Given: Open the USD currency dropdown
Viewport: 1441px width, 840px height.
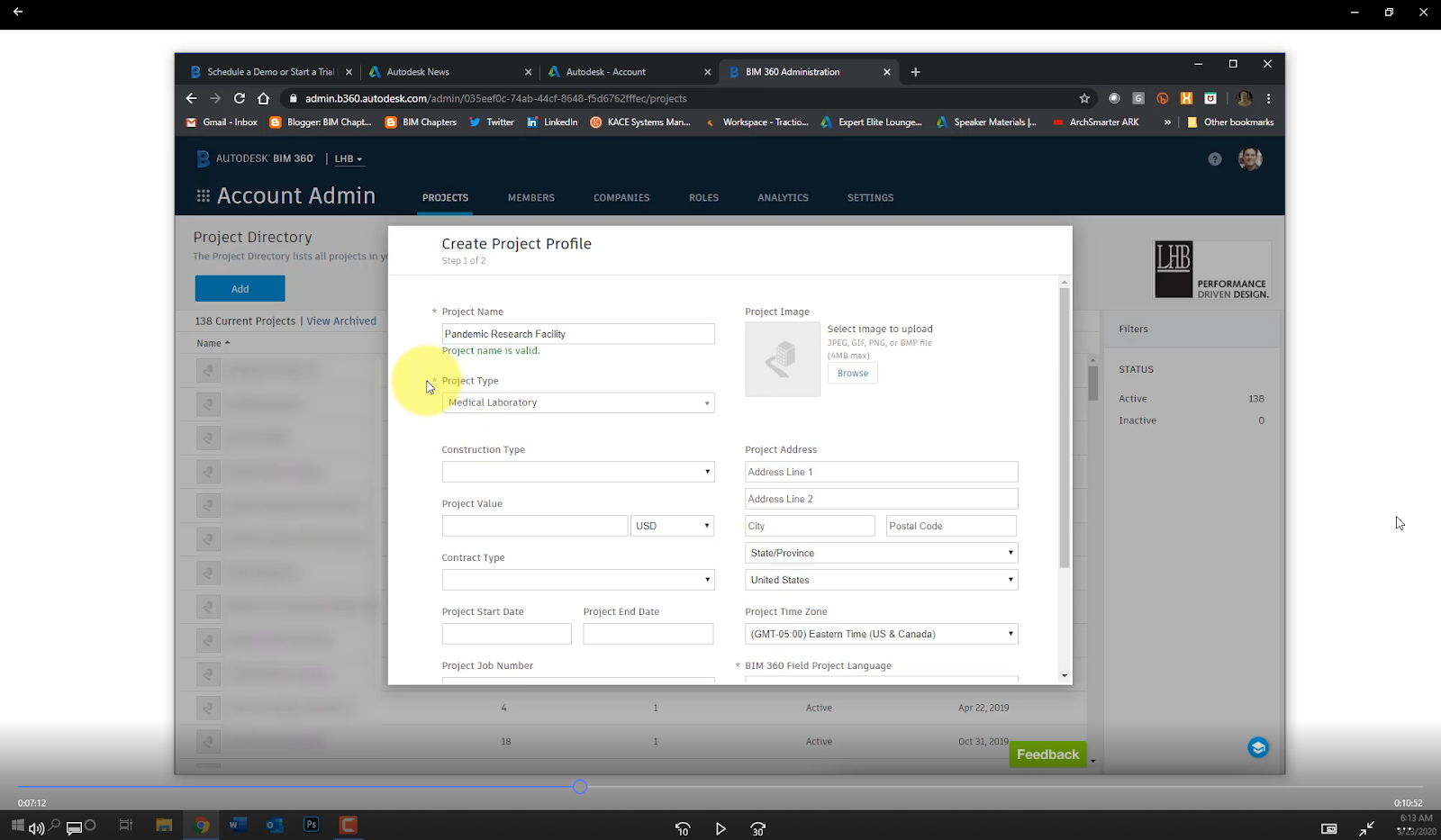Looking at the screenshot, I should (673, 526).
